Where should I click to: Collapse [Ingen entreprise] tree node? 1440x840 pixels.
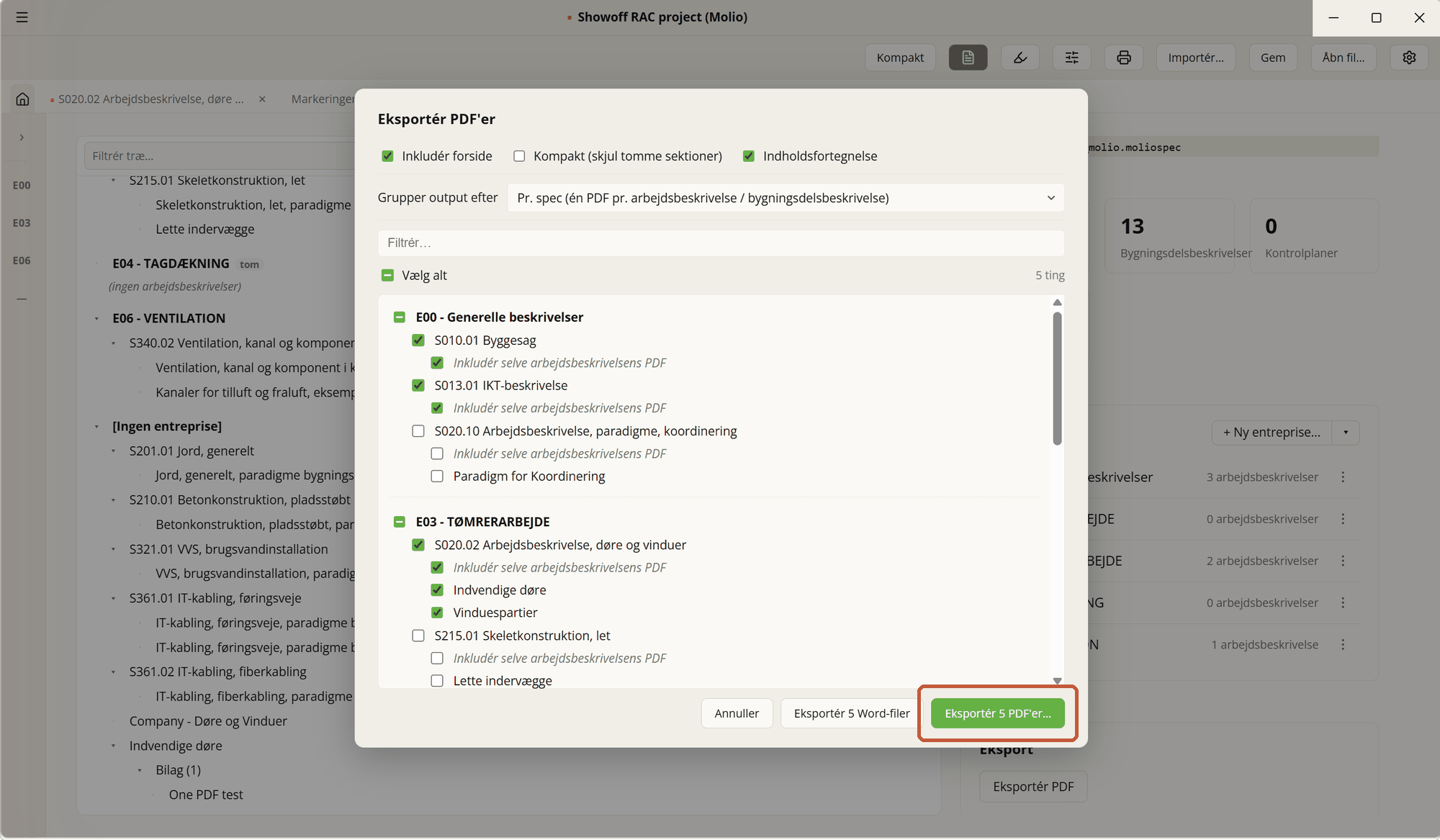[x=96, y=427]
